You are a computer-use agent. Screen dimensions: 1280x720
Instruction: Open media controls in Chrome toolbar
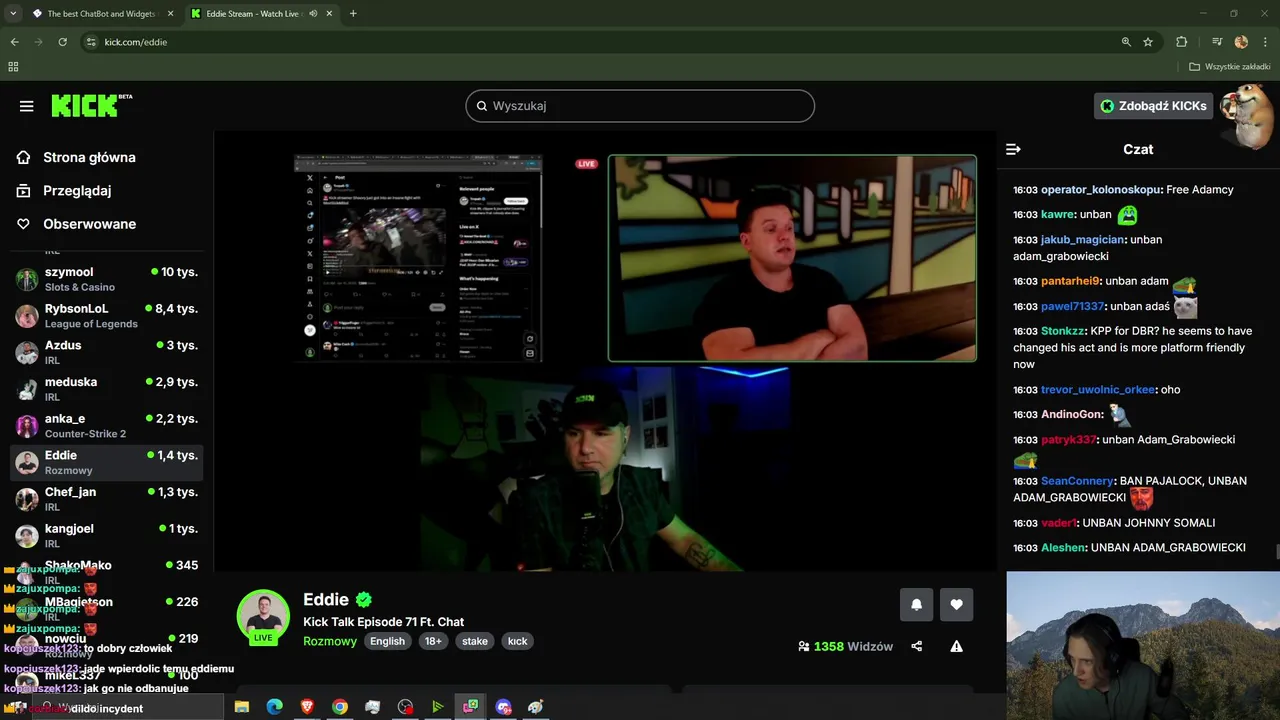(1217, 42)
